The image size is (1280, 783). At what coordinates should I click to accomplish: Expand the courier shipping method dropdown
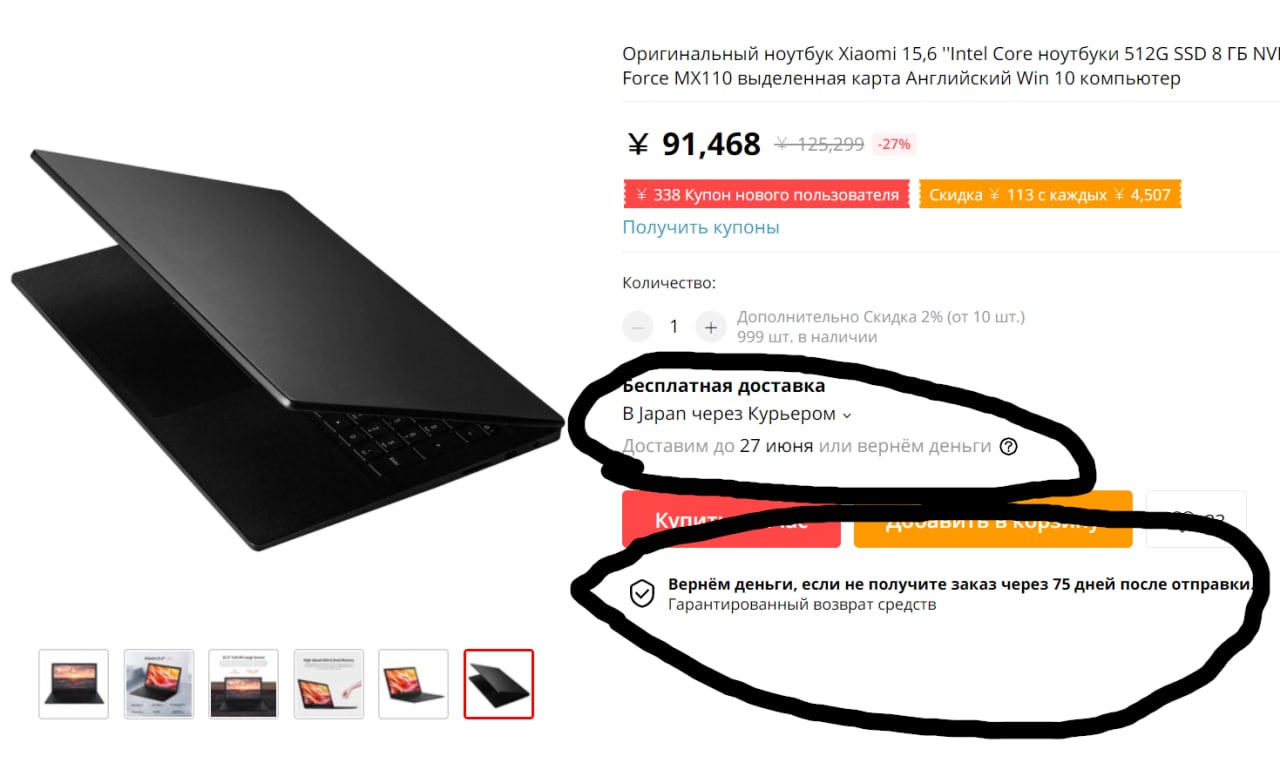pyautogui.click(x=846, y=415)
